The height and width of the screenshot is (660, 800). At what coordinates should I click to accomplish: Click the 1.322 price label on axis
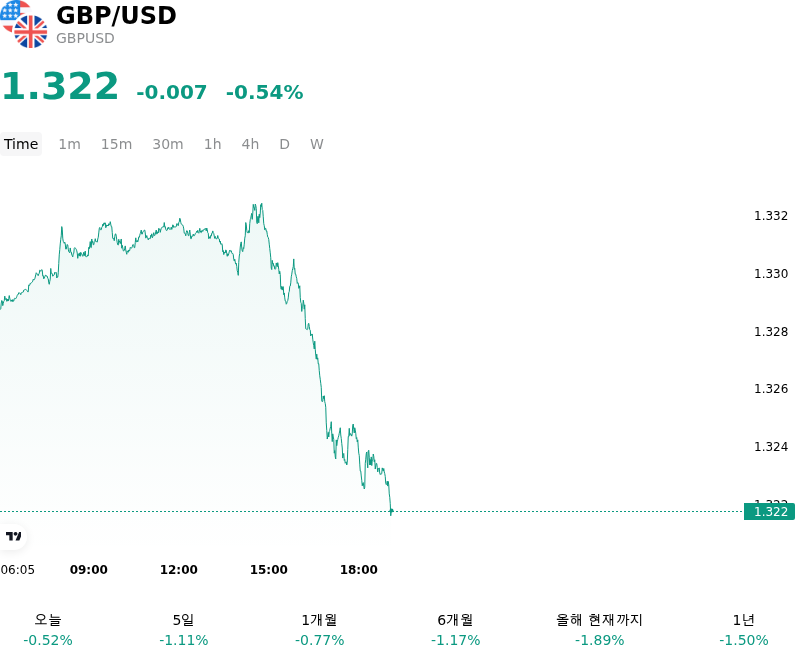(769, 512)
